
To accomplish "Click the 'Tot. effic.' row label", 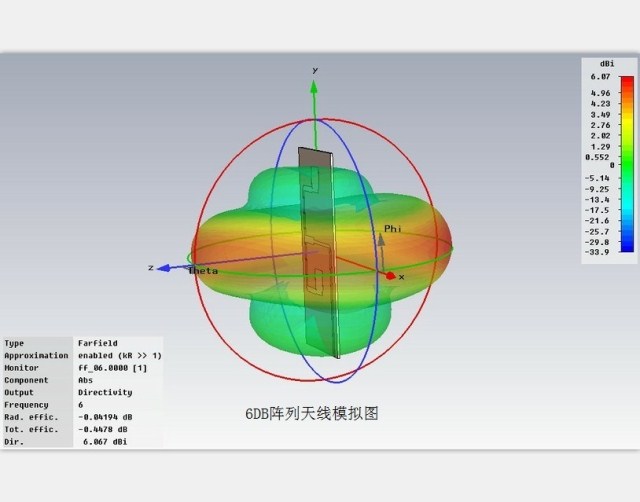I will click(31, 429).
